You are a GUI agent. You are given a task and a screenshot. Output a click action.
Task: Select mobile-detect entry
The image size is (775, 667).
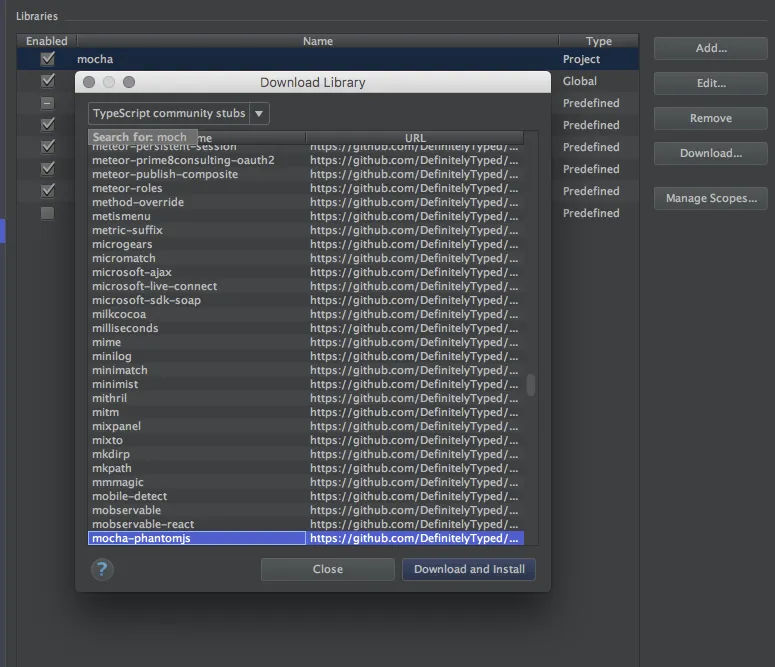[x=197, y=496]
